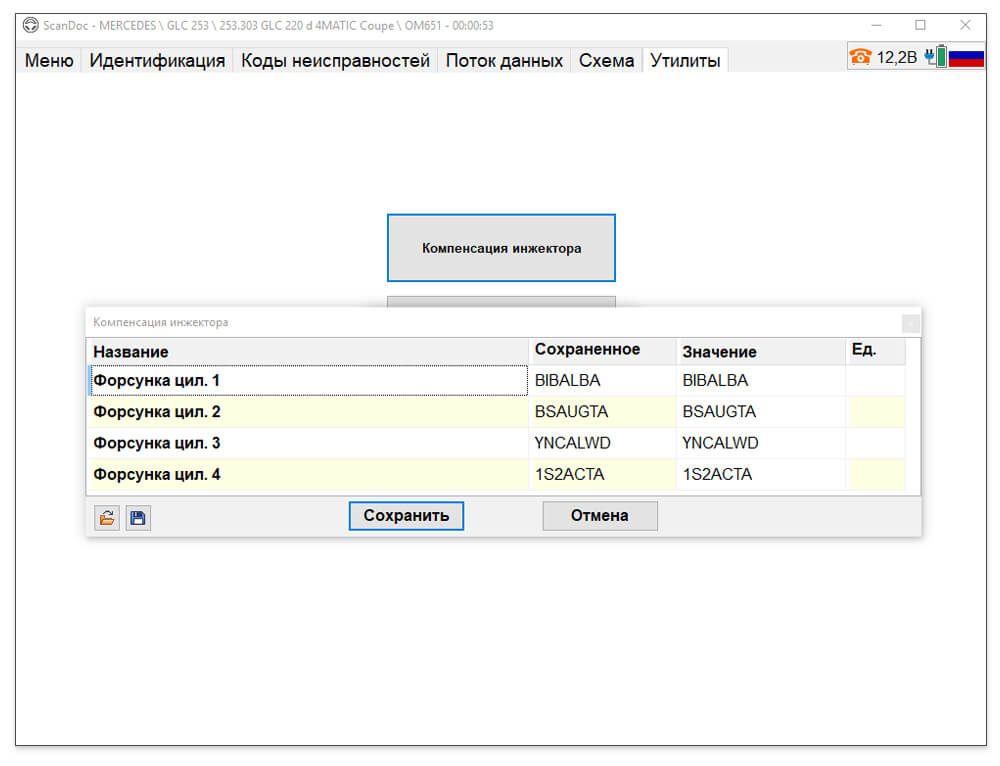Switch to the Идентификация tab

[157, 61]
